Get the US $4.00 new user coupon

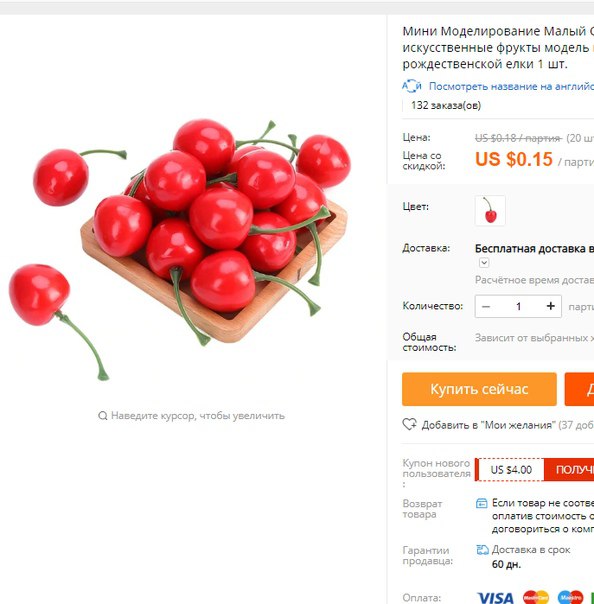(x=569, y=470)
